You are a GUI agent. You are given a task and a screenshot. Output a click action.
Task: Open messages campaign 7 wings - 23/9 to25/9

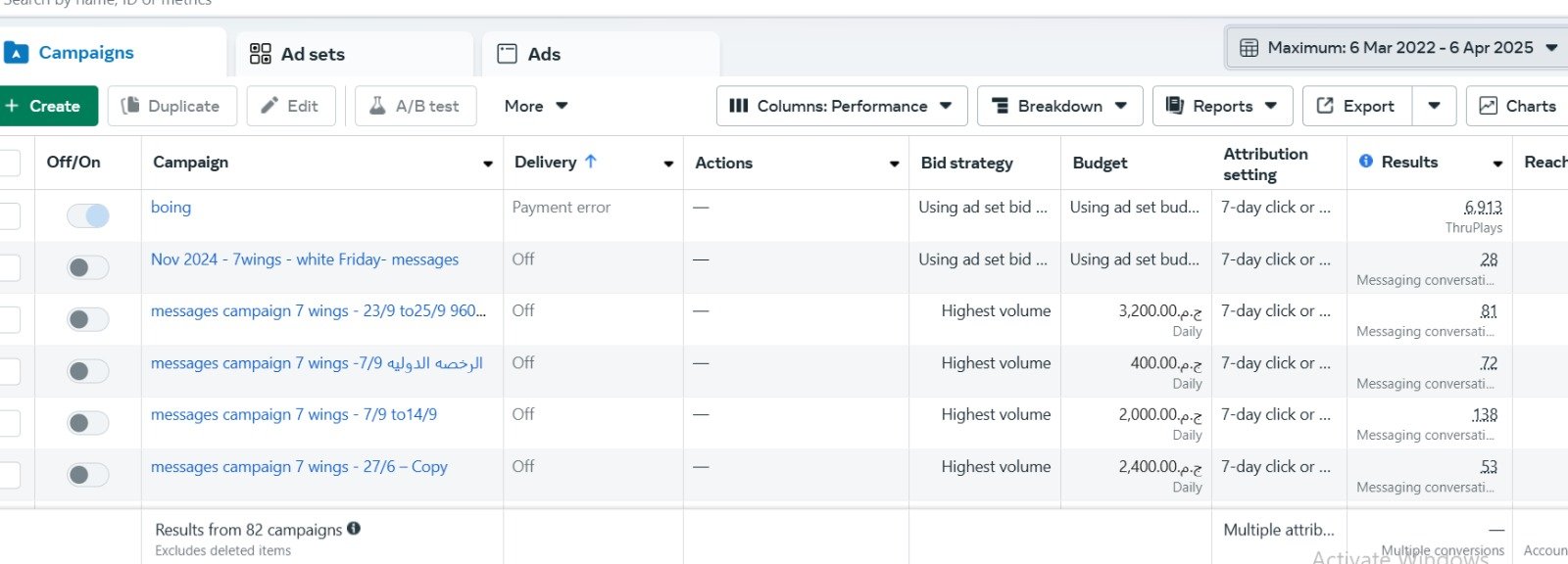(x=318, y=311)
